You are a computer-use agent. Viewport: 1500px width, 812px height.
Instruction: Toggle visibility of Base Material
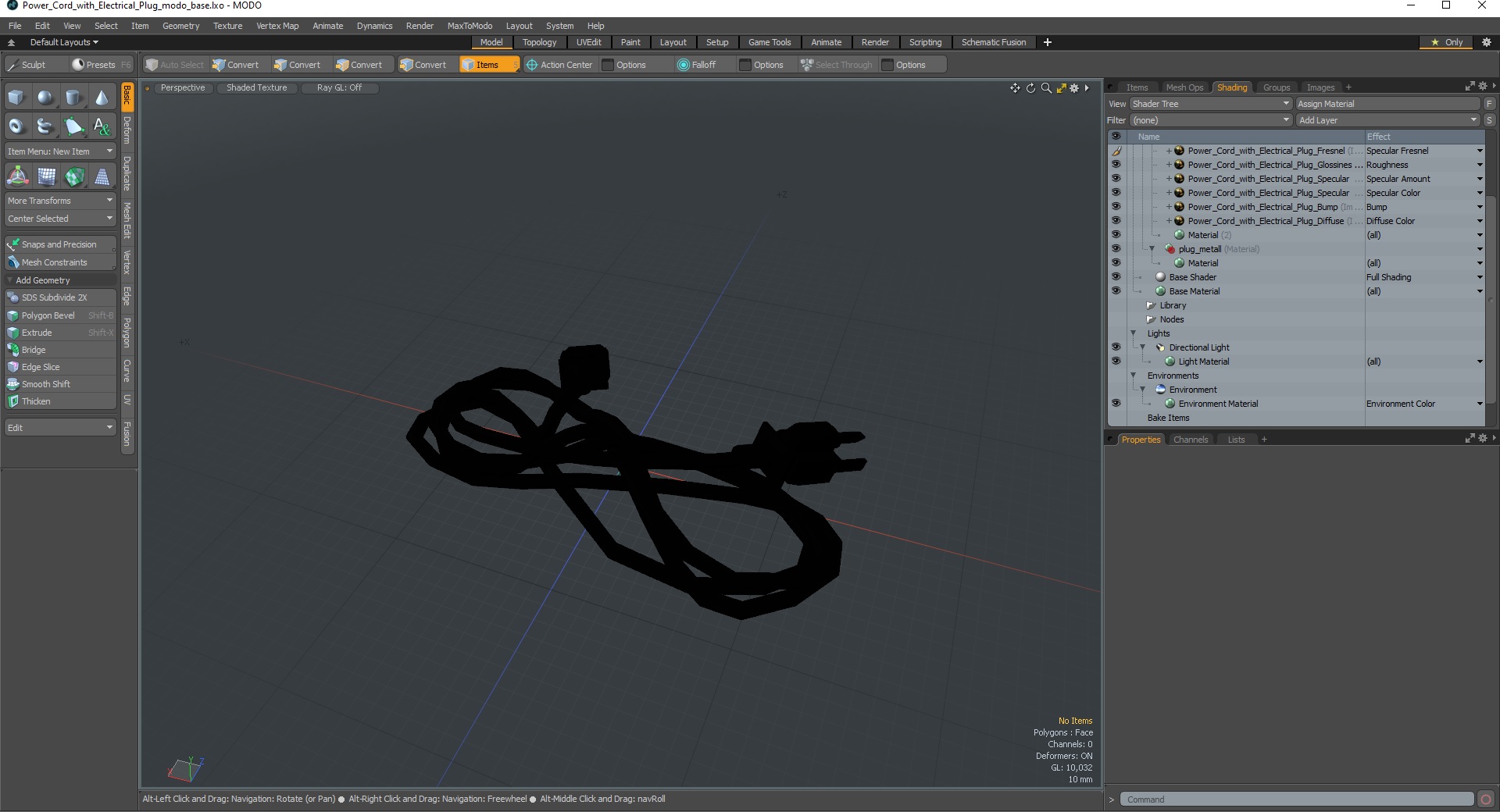point(1116,291)
